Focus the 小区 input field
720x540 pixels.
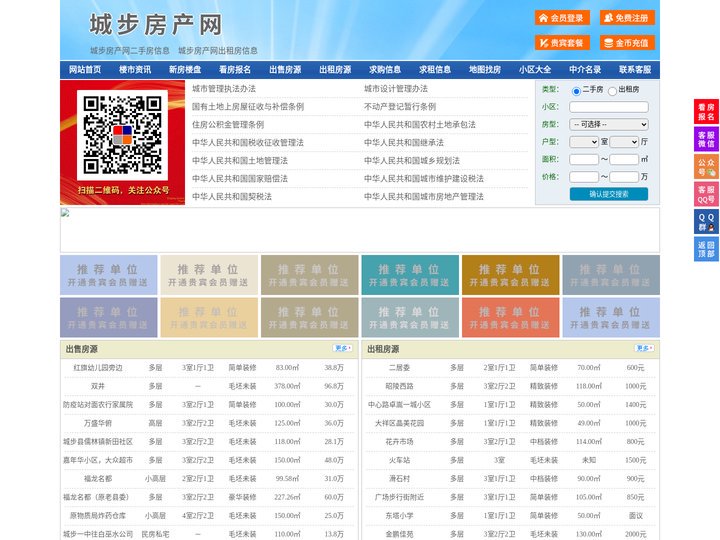point(609,107)
